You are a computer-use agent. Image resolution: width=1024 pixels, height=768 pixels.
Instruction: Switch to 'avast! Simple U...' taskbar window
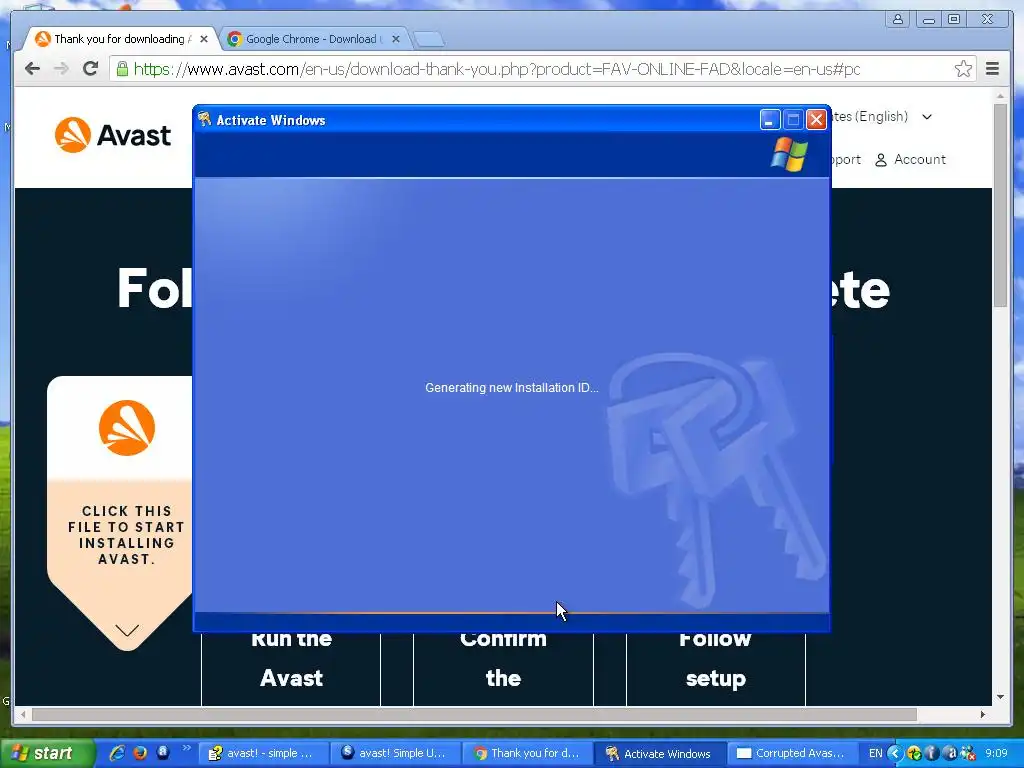pyautogui.click(x=395, y=754)
